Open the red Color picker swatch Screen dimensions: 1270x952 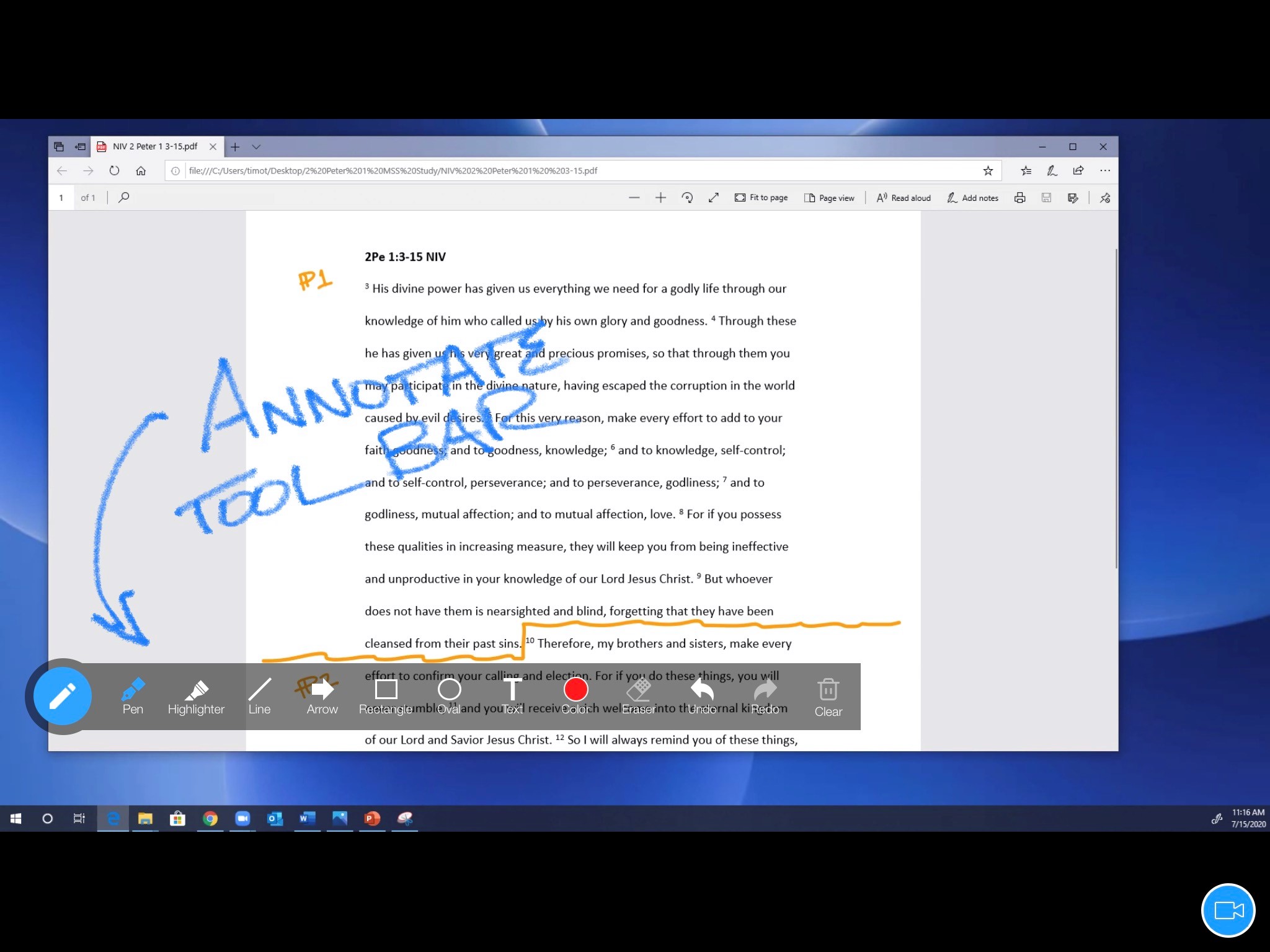tap(575, 690)
